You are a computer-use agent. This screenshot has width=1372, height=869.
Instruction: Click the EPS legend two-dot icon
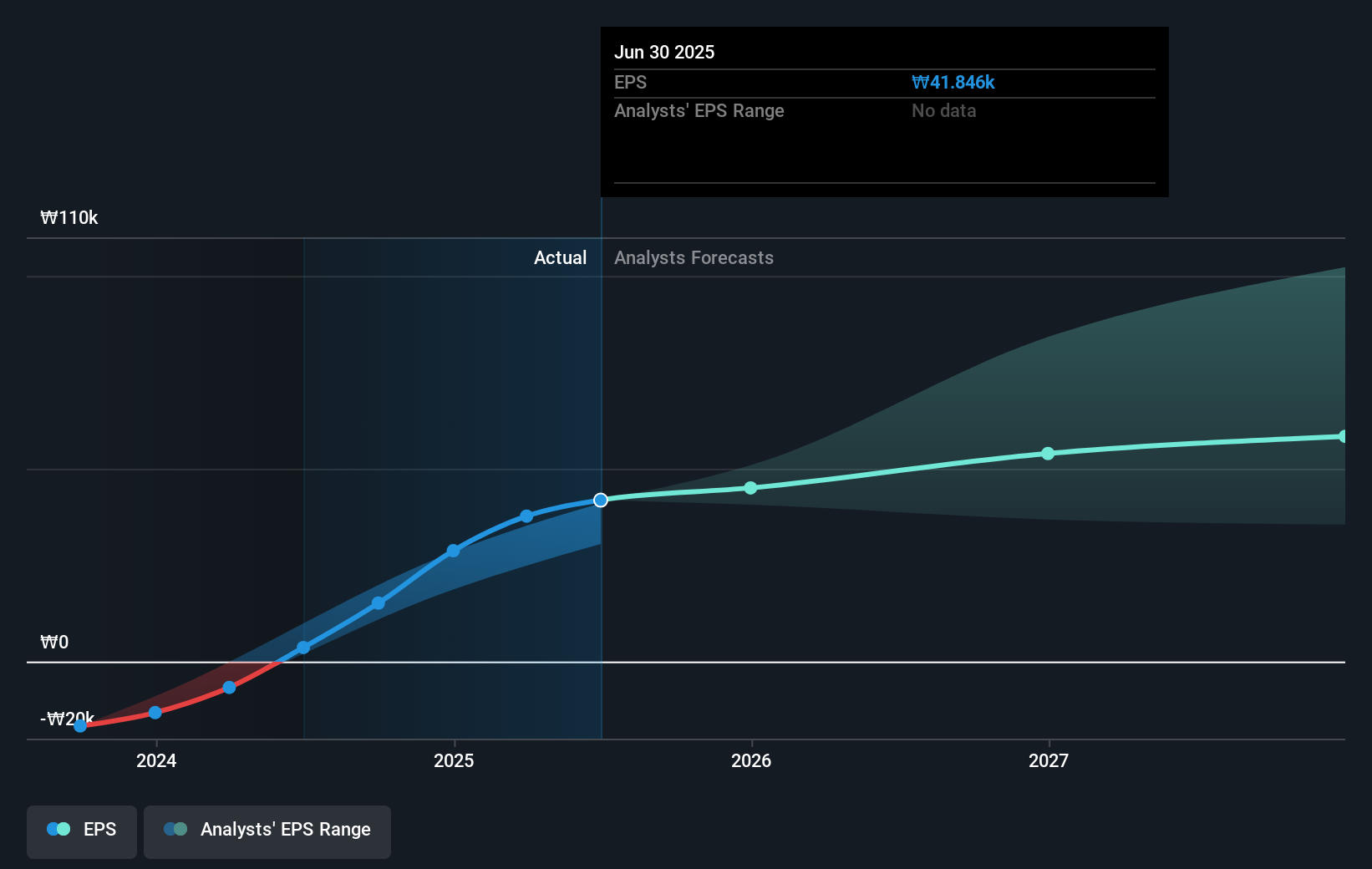pyautogui.click(x=58, y=829)
